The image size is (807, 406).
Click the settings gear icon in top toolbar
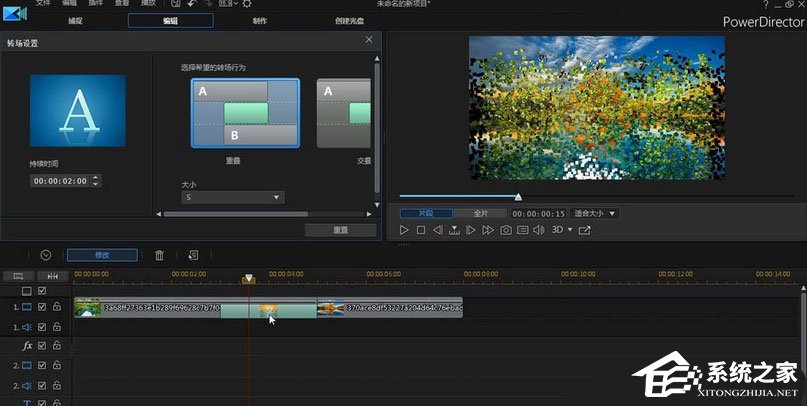tap(247, 5)
